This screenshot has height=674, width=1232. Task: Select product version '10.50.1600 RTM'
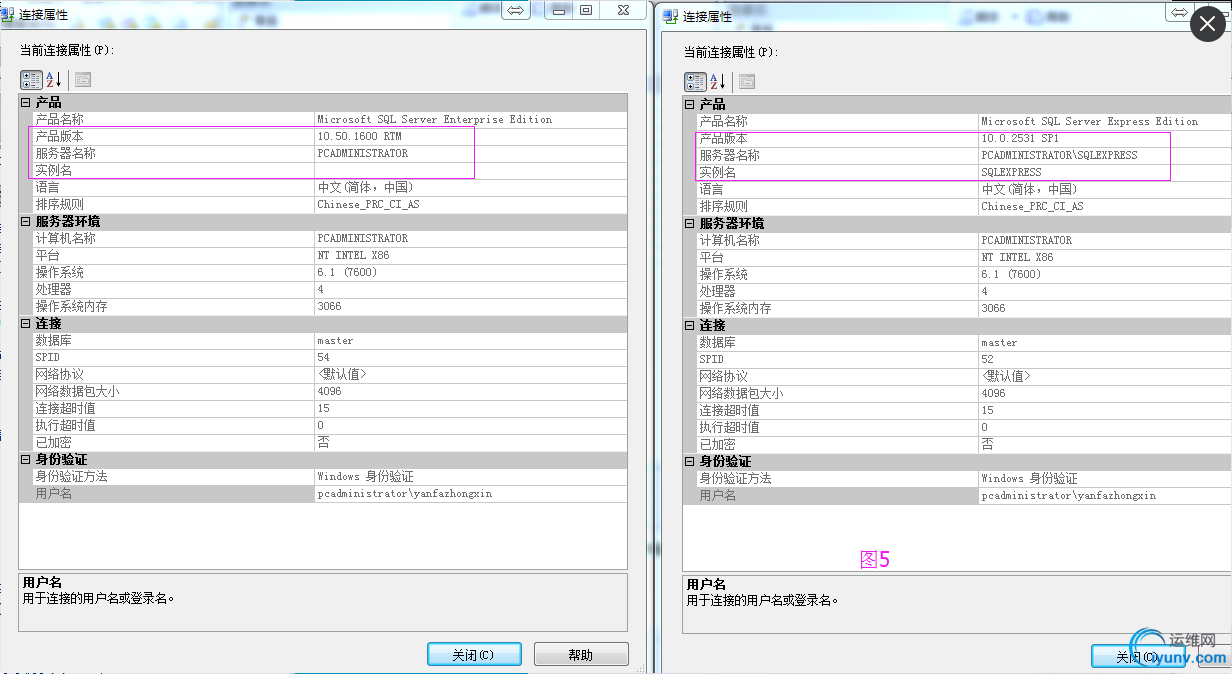(358, 136)
